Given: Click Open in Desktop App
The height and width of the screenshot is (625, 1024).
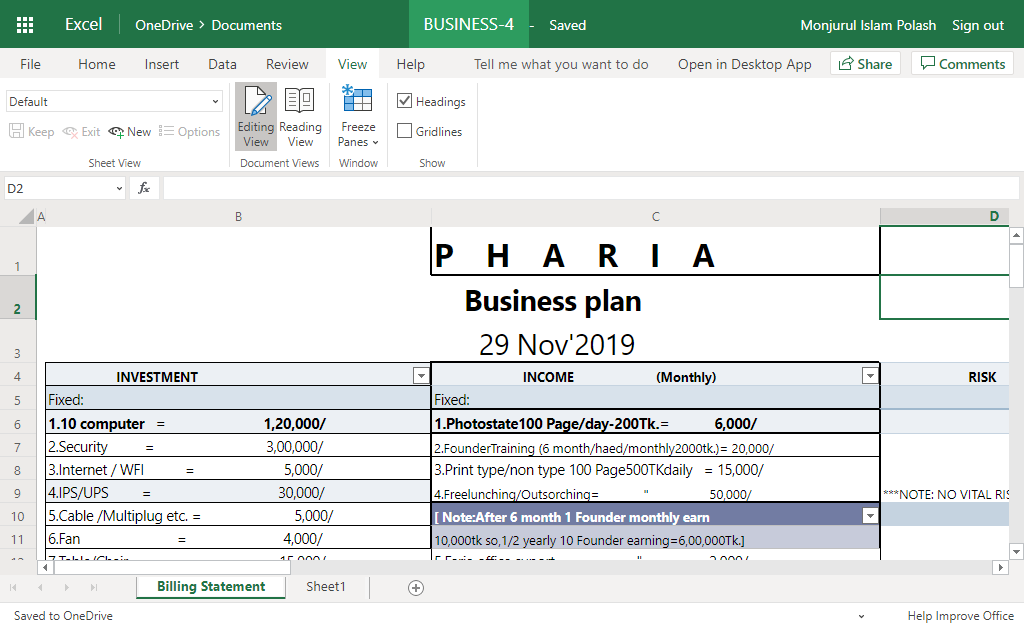Looking at the screenshot, I should point(744,64).
